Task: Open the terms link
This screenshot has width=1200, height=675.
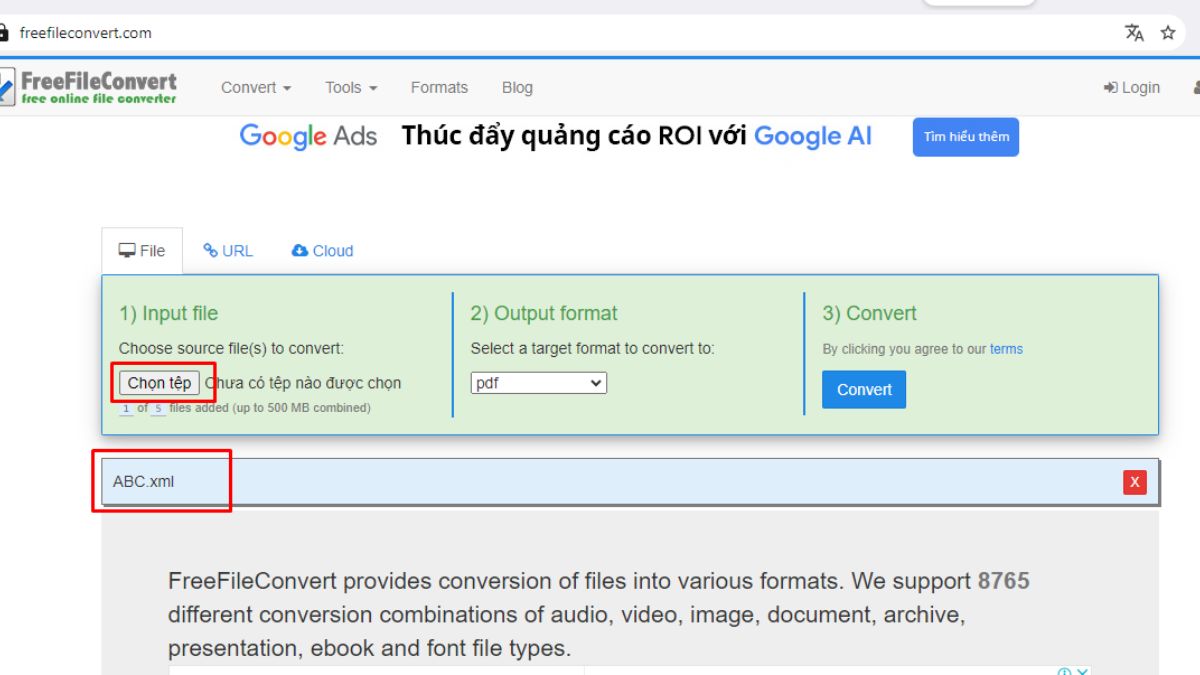Action: click(x=1006, y=349)
